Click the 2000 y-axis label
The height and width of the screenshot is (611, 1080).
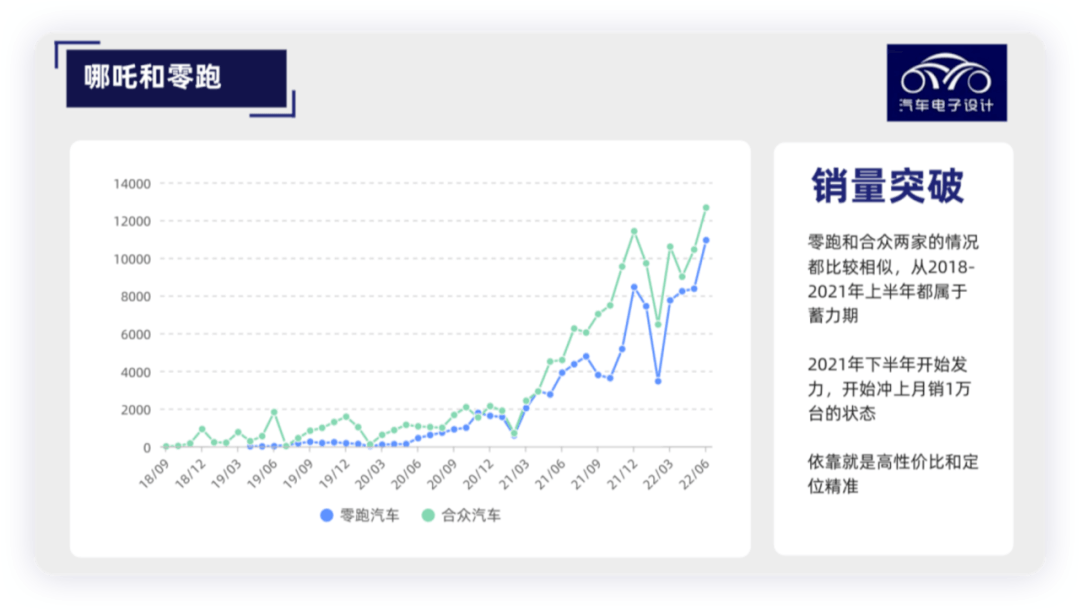click(136, 410)
